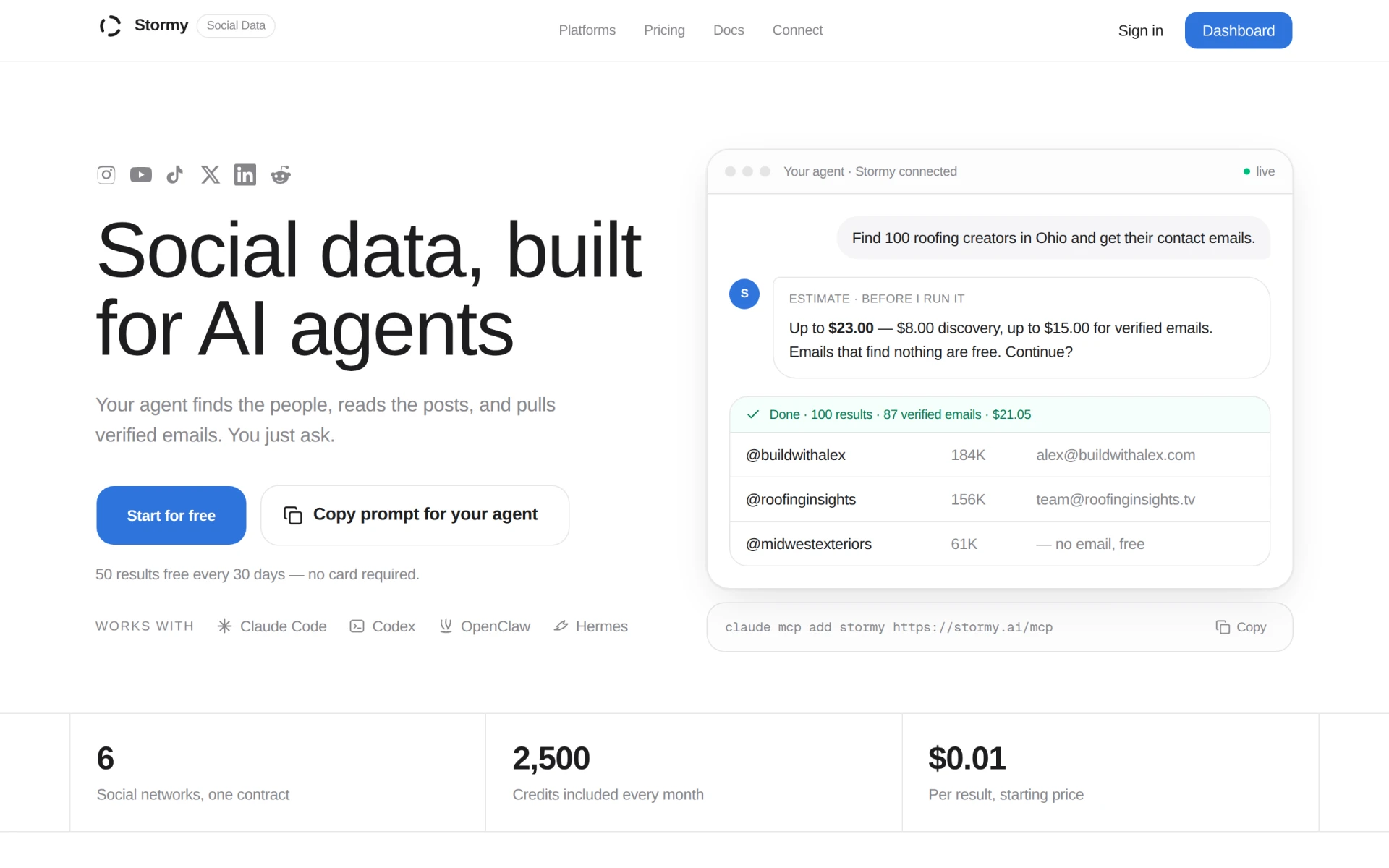
Task: Select the LinkedIn icon
Action: tap(245, 174)
